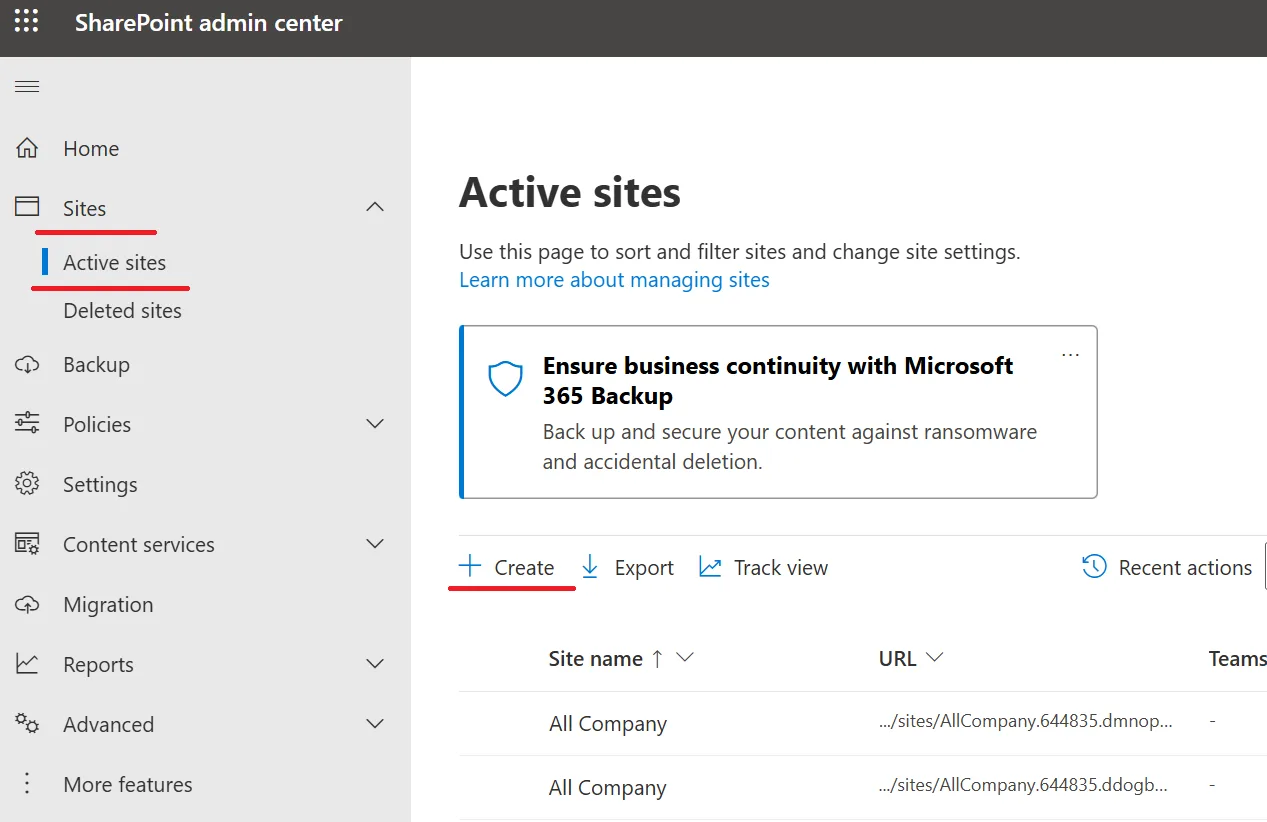
Task: Click the Content services icon
Action: [27, 544]
